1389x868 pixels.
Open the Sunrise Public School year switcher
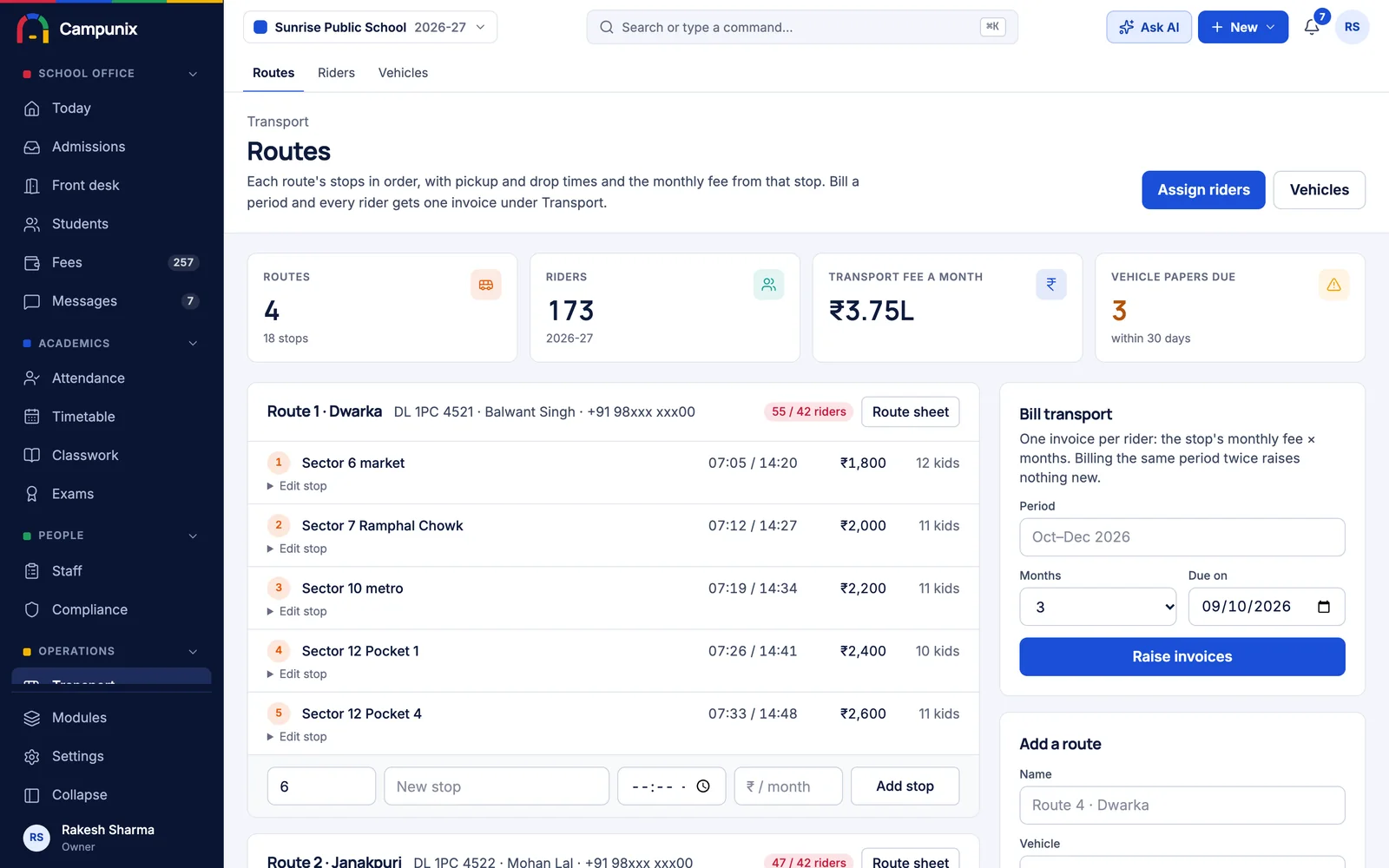pyautogui.click(x=370, y=27)
